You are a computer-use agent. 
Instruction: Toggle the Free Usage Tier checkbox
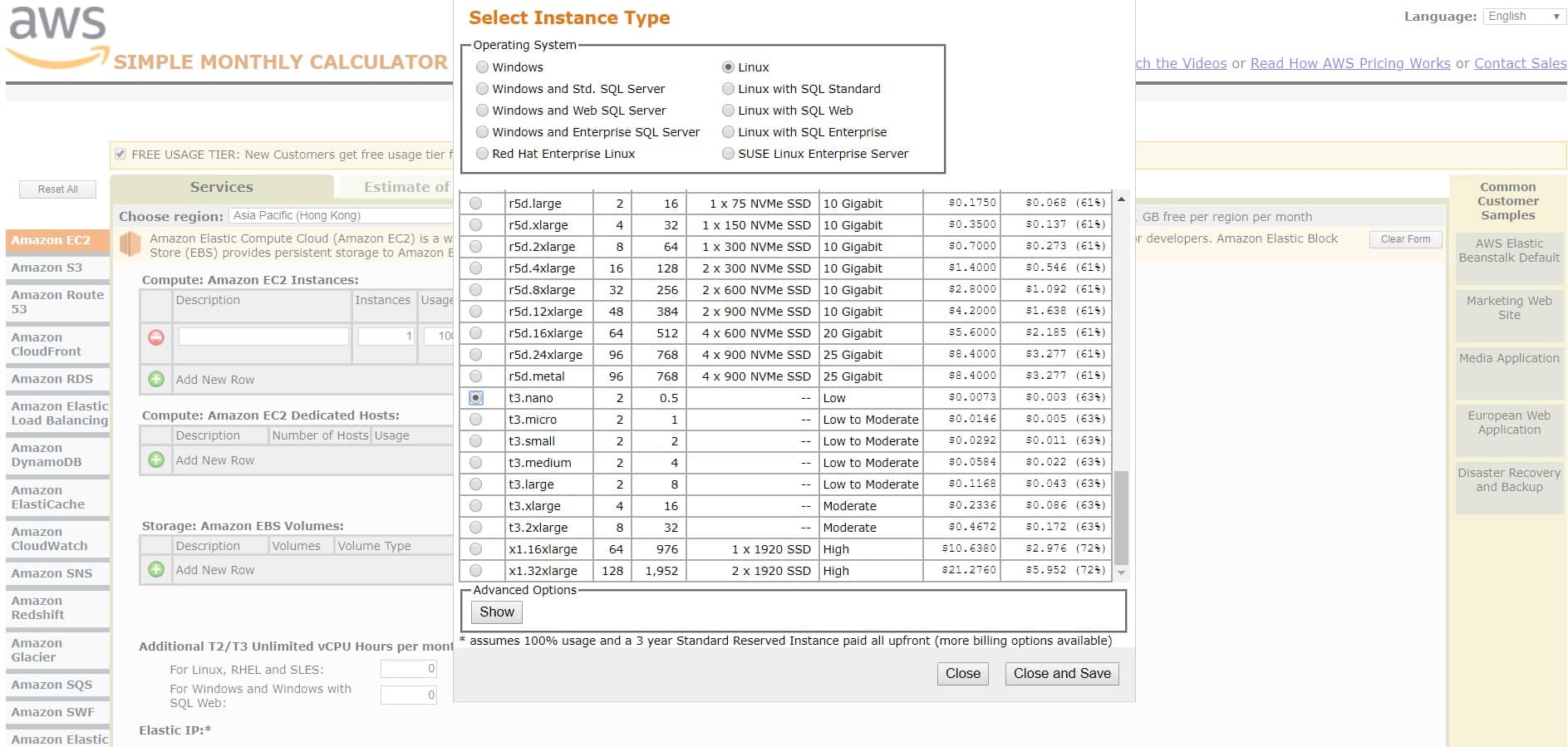[120, 154]
